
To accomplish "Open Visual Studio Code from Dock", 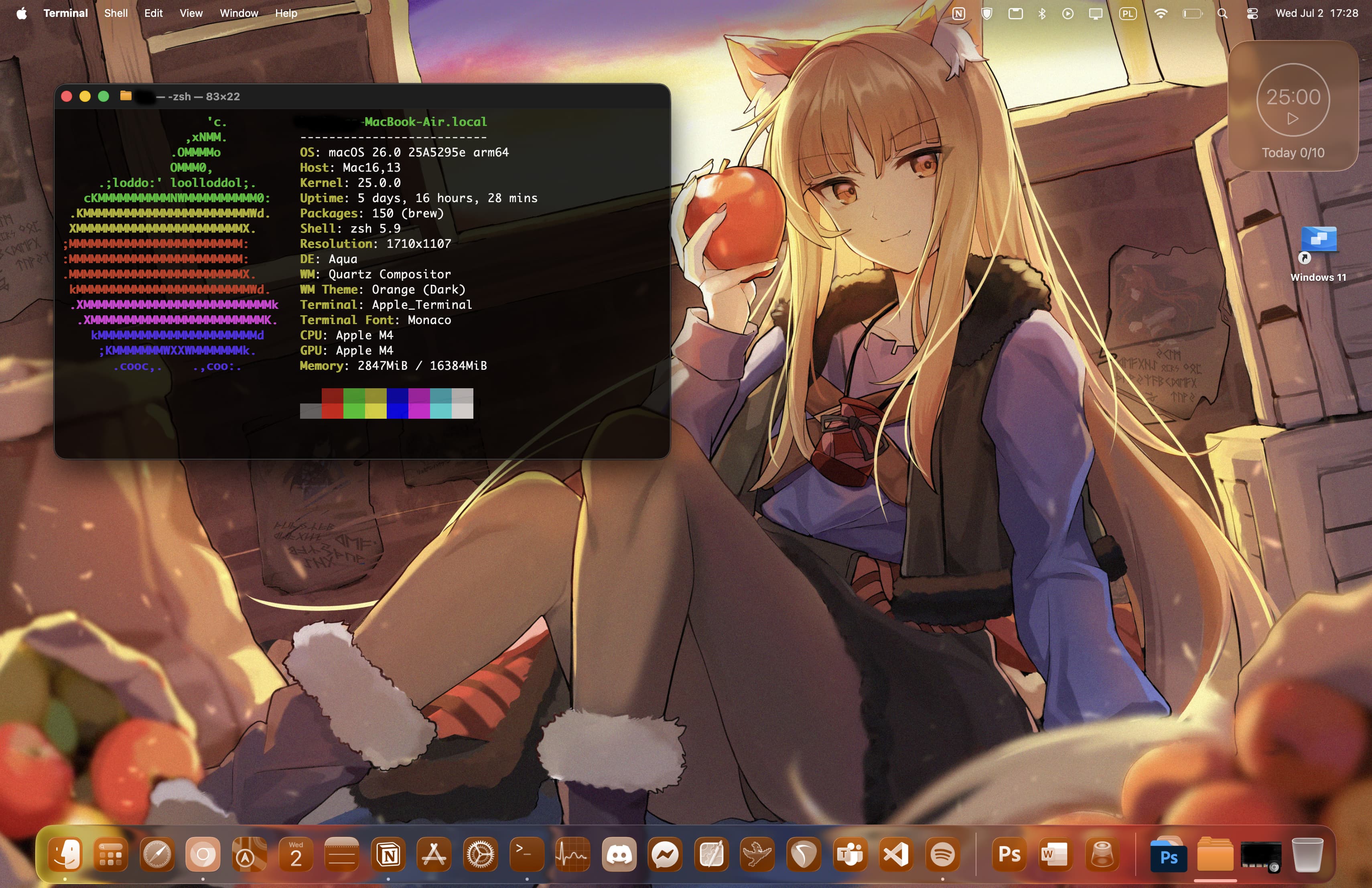I will pos(896,855).
